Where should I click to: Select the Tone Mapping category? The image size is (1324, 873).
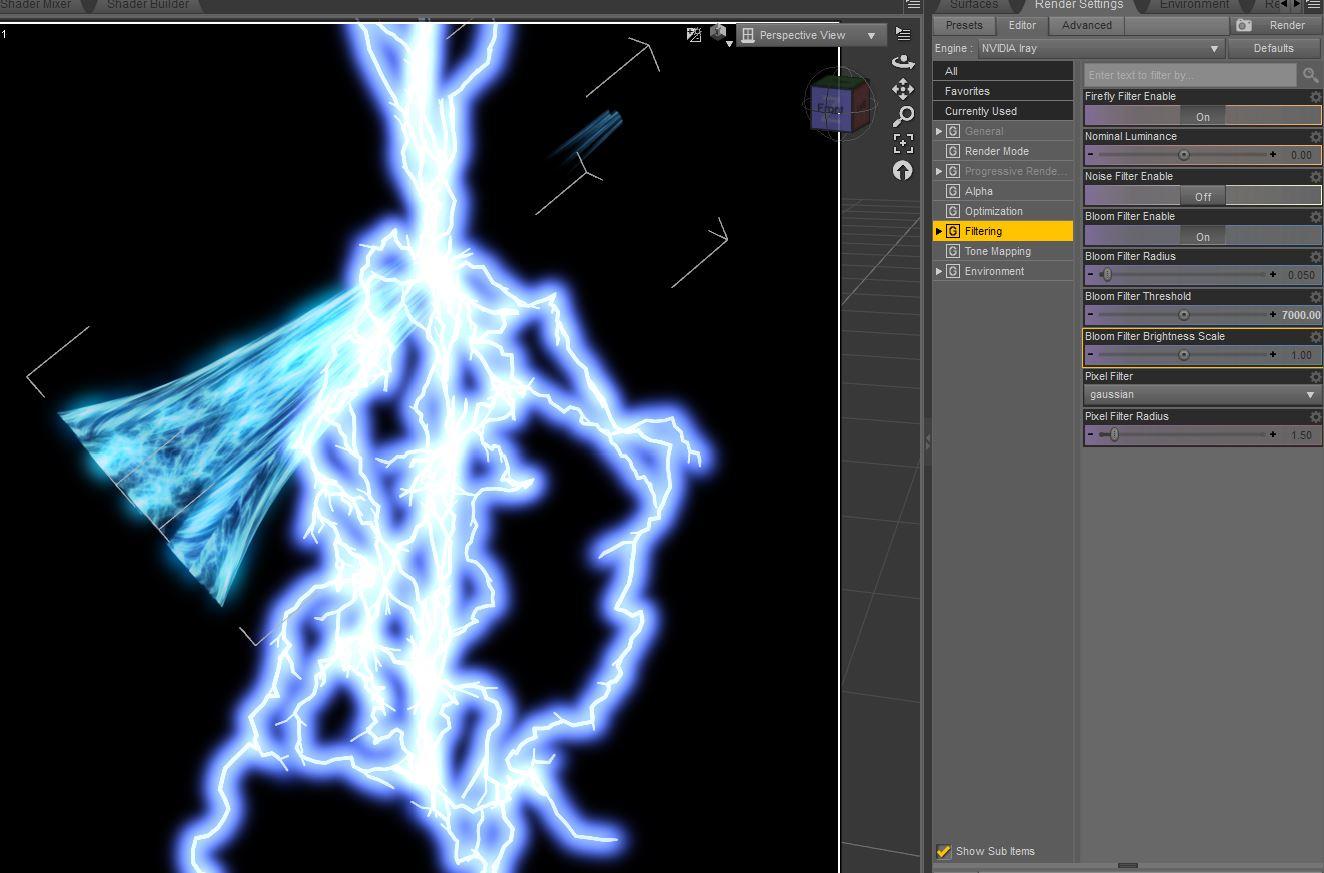point(1003,251)
